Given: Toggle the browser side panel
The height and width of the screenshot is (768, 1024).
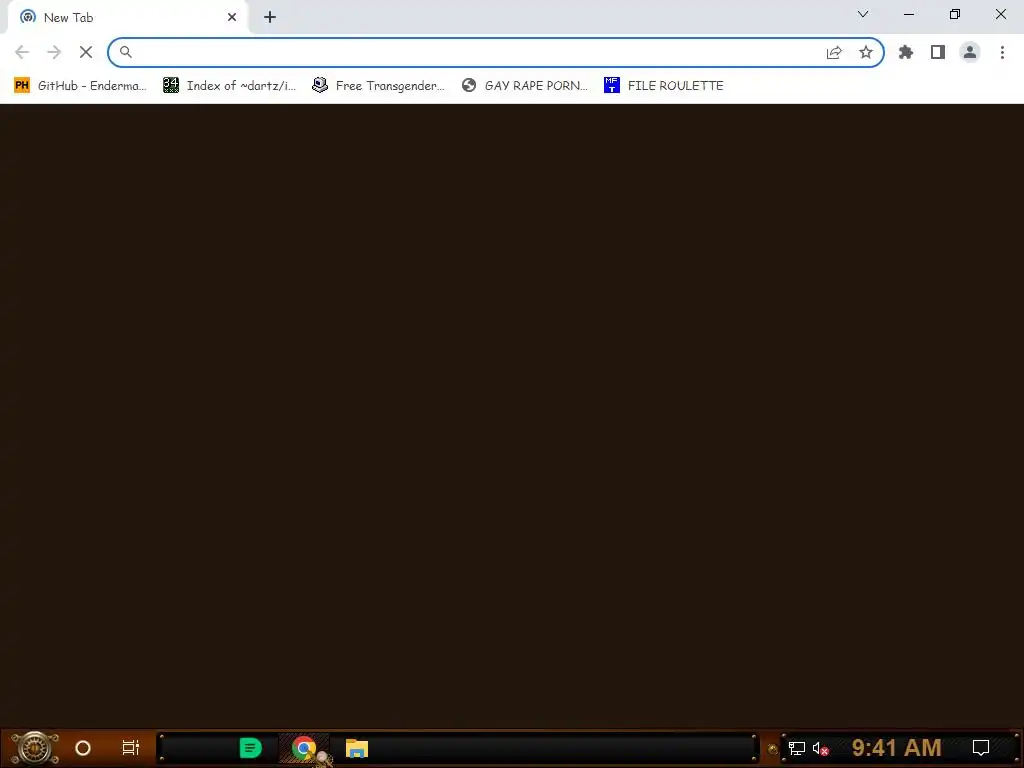Looking at the screenshot, I should click(x=938, y=52).
